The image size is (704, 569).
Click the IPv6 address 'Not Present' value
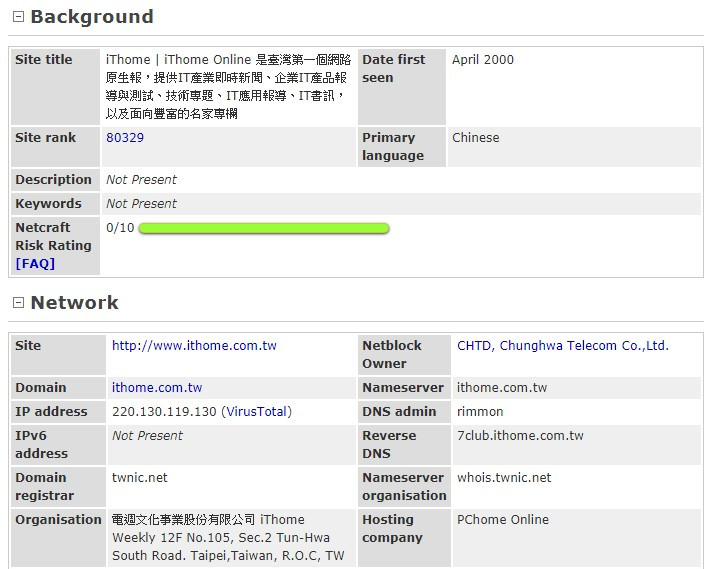[x=147, y=436]
